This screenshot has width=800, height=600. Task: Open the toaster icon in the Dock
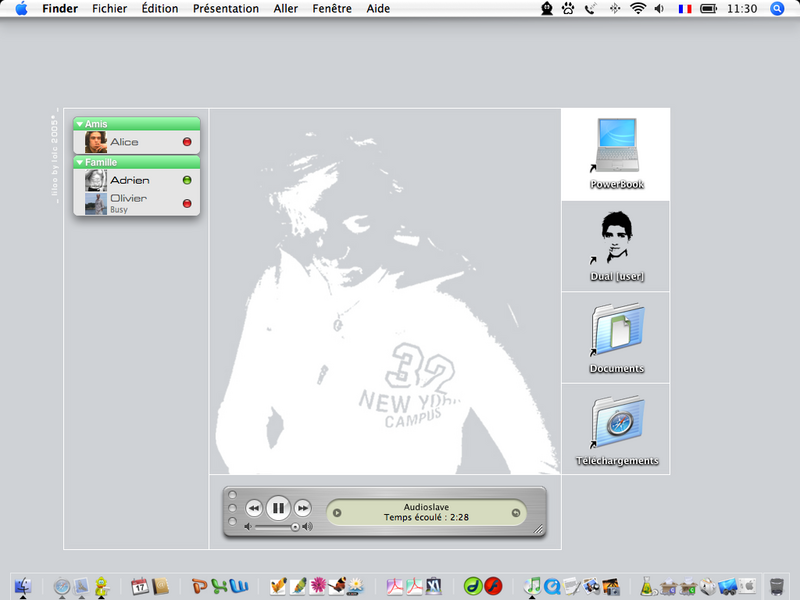(708, 586)
